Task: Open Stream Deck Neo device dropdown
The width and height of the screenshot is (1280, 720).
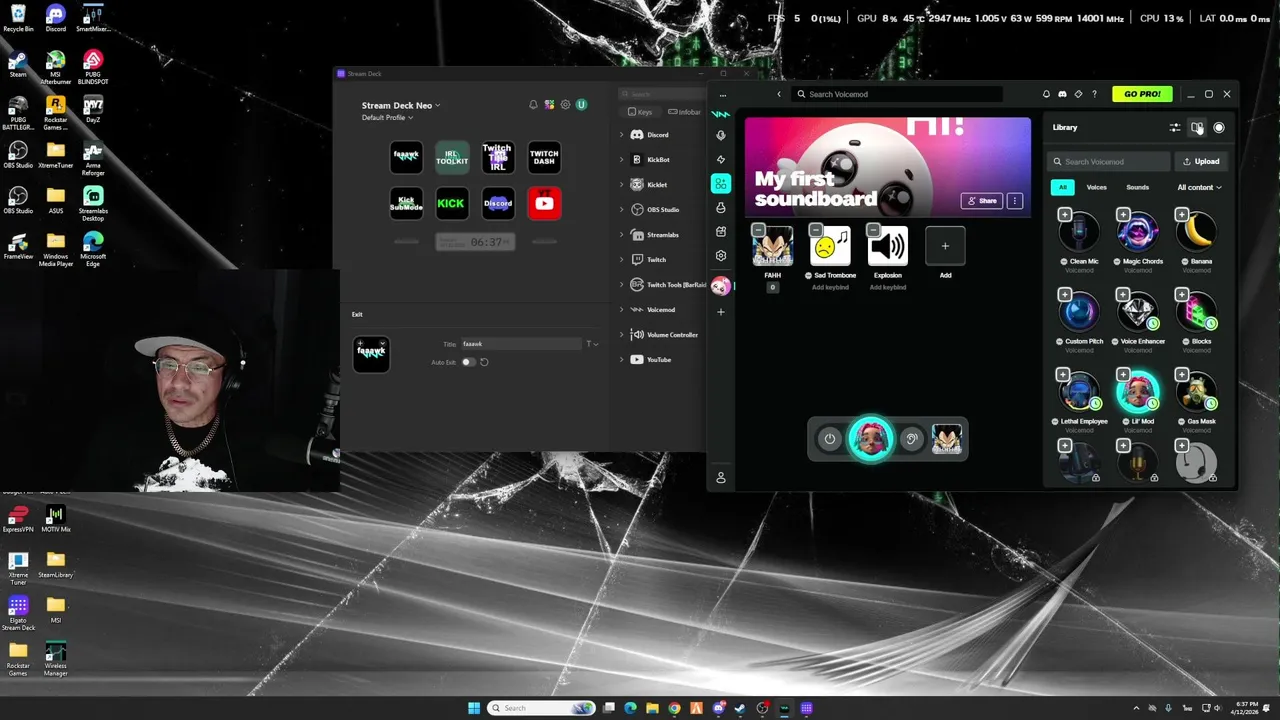Action: 401,105
